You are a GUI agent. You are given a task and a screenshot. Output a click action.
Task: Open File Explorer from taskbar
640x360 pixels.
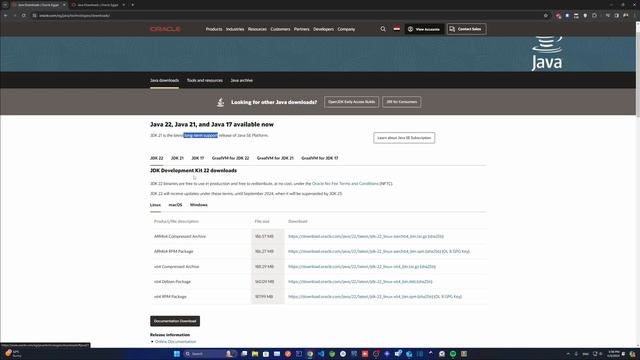coord(255,353)
